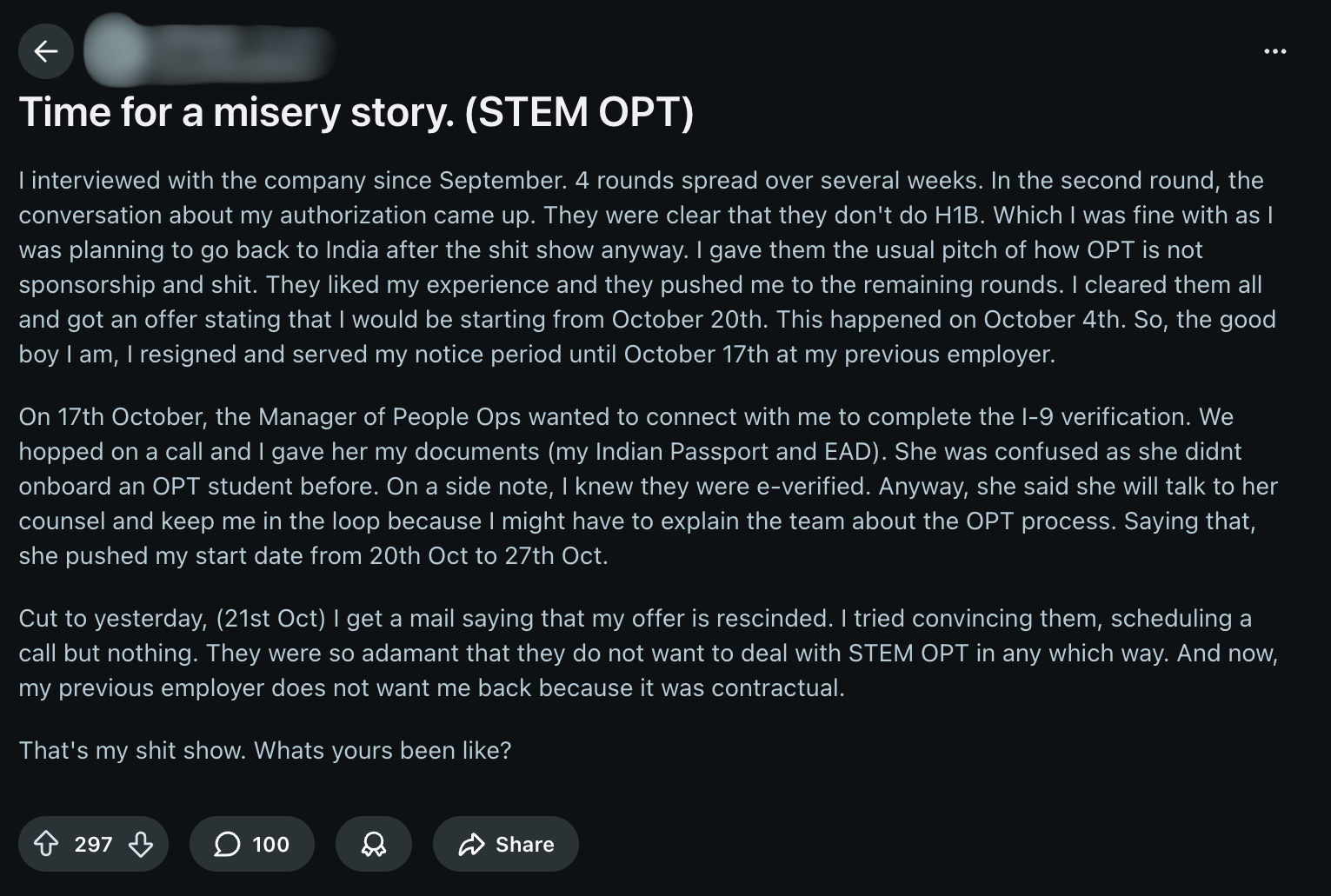Image resolution: width=1331 pixels, height=896 pixels.
Task: Give an award using the award icon
Action: coord(374,844)
